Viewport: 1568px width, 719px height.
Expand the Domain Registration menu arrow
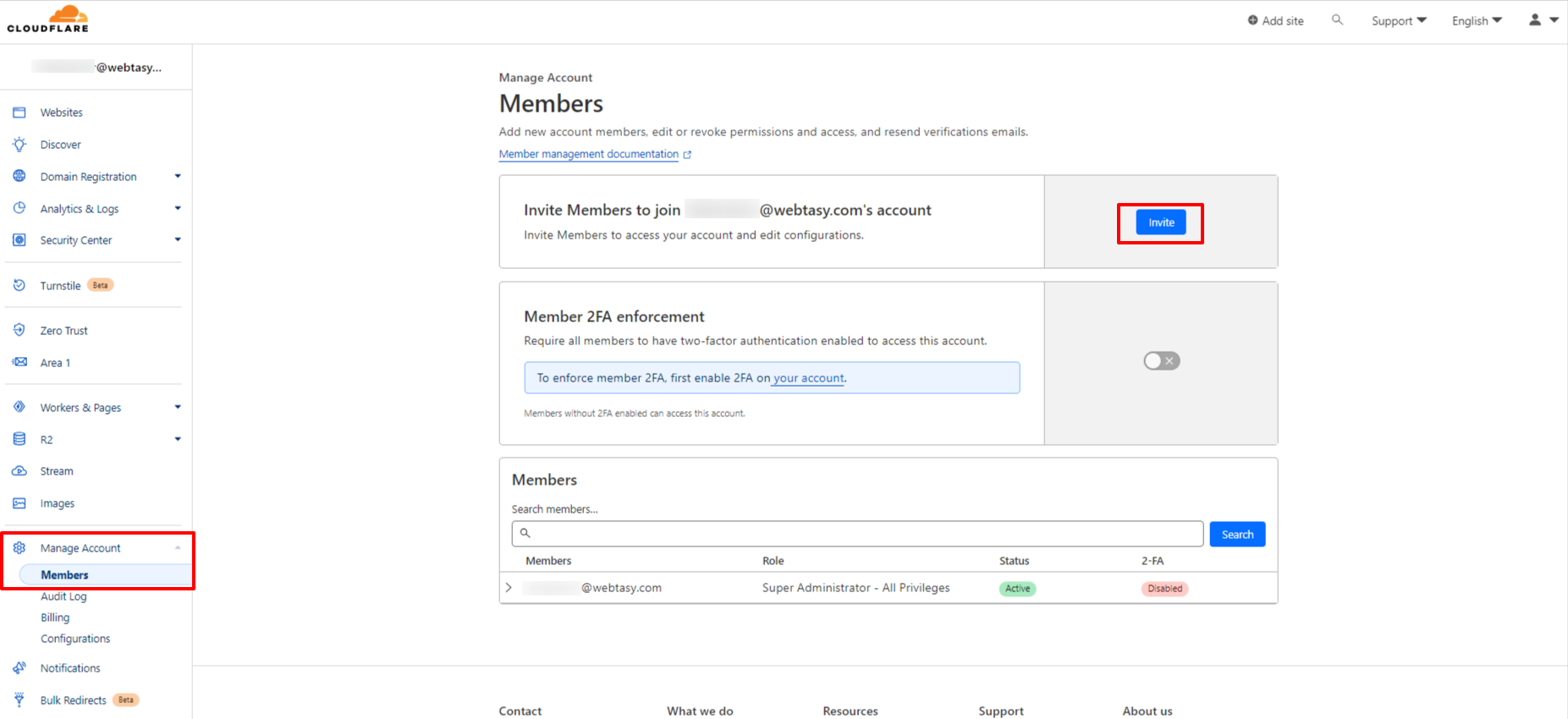click(178, 176)
